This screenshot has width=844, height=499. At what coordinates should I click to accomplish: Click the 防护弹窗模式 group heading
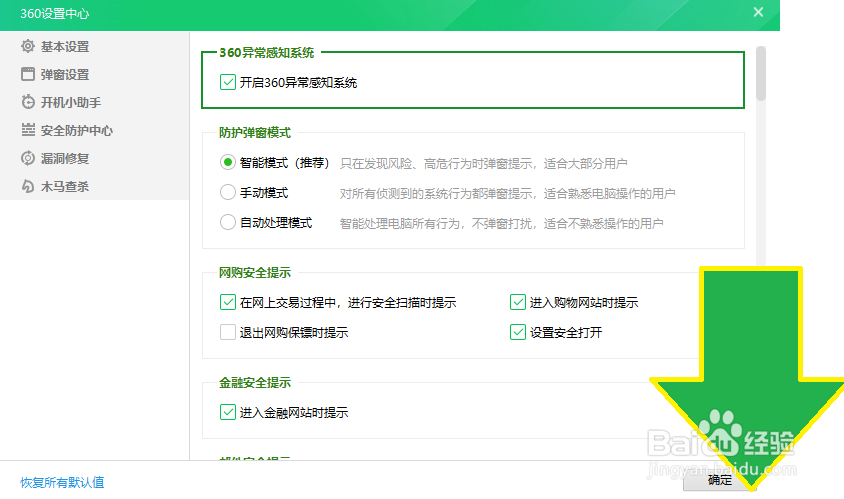pyautogui.click(x=255, y=133)
